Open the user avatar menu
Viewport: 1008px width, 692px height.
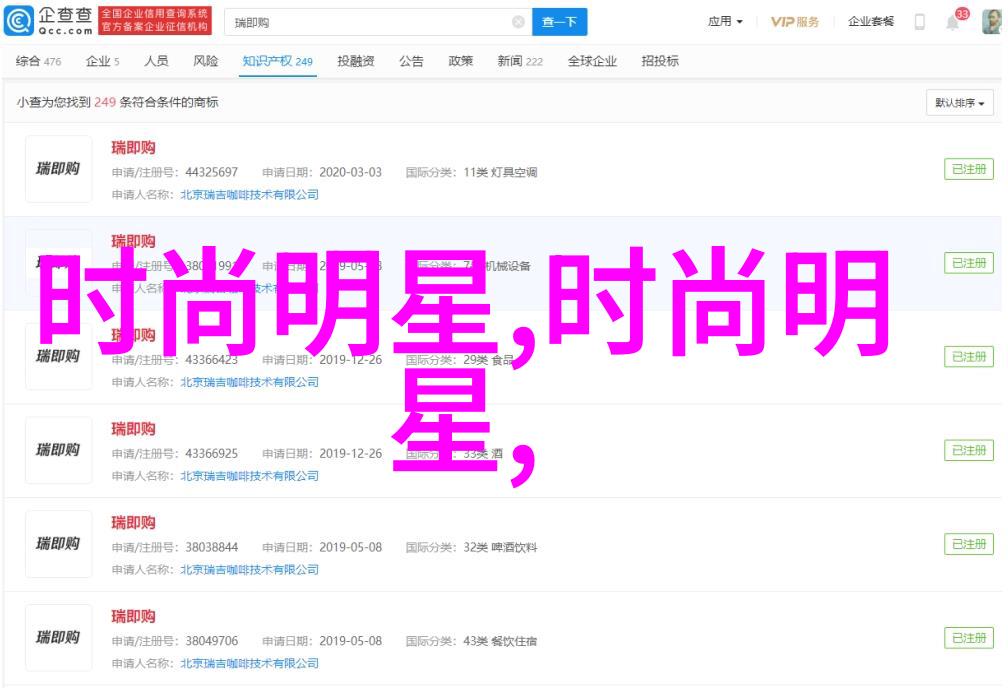991,22
